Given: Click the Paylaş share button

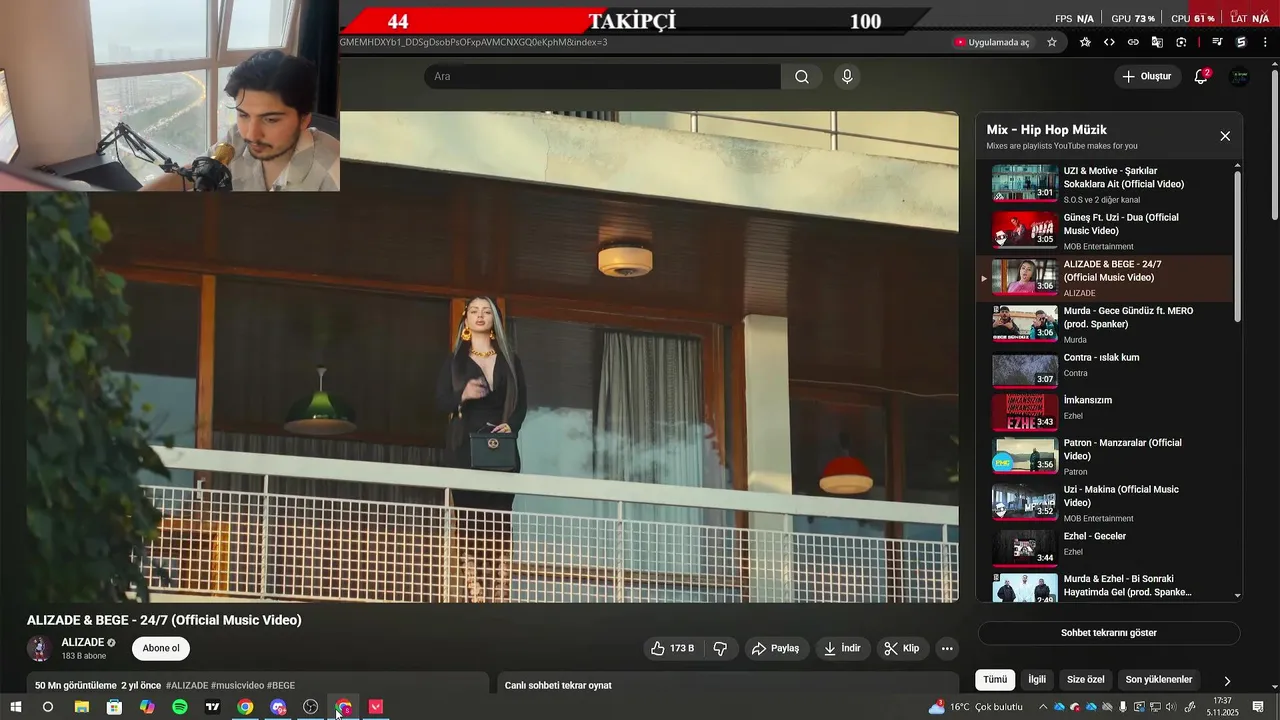Looking at the screenshot, I should [775, 648].
